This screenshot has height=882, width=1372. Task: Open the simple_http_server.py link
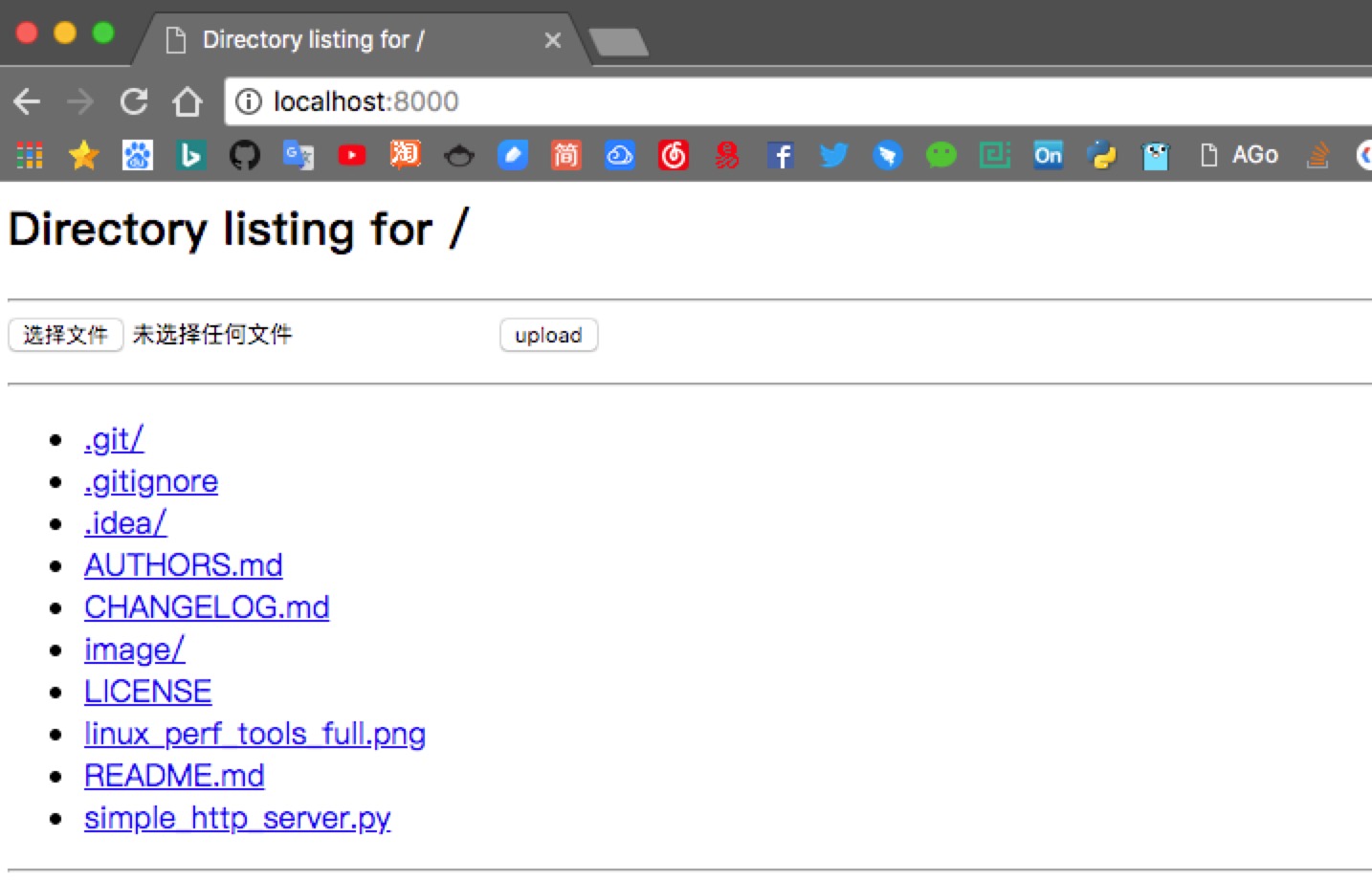(237, 818)
